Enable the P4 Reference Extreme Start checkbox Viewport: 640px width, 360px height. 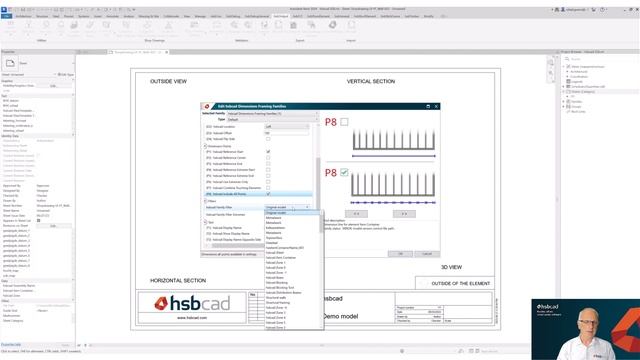click(x=268, y=170)
